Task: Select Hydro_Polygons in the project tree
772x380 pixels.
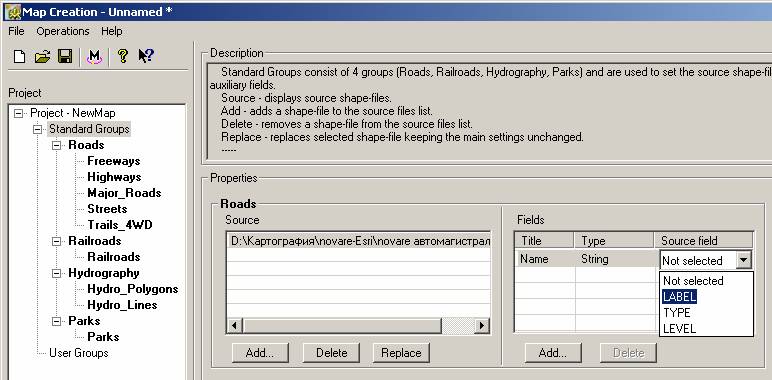Action: 133,289
